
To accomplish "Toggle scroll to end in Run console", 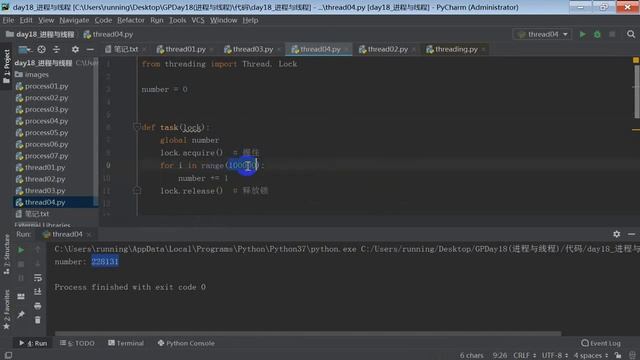I will click(x=38, y=292).
